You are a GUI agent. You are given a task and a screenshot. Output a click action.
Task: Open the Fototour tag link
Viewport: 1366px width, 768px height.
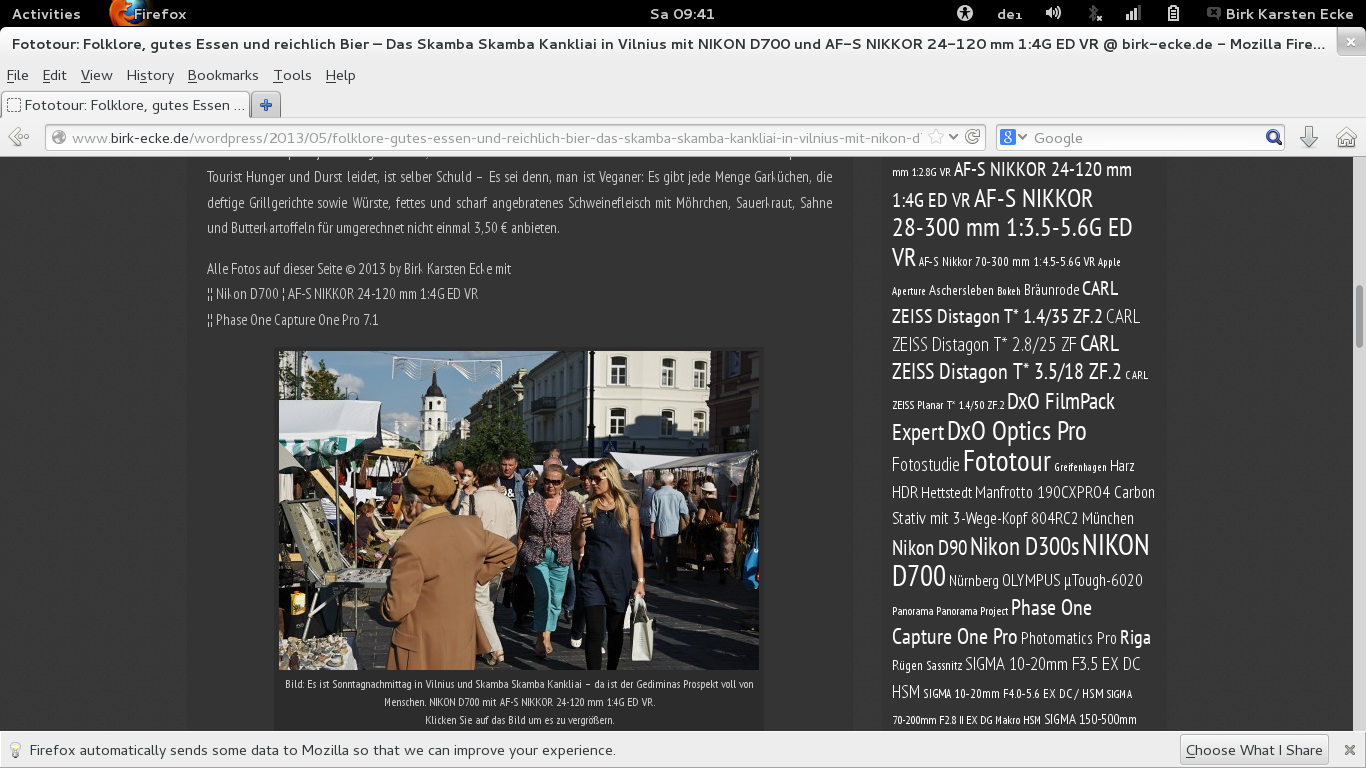pyautogui.click(x=1006, y=461)
